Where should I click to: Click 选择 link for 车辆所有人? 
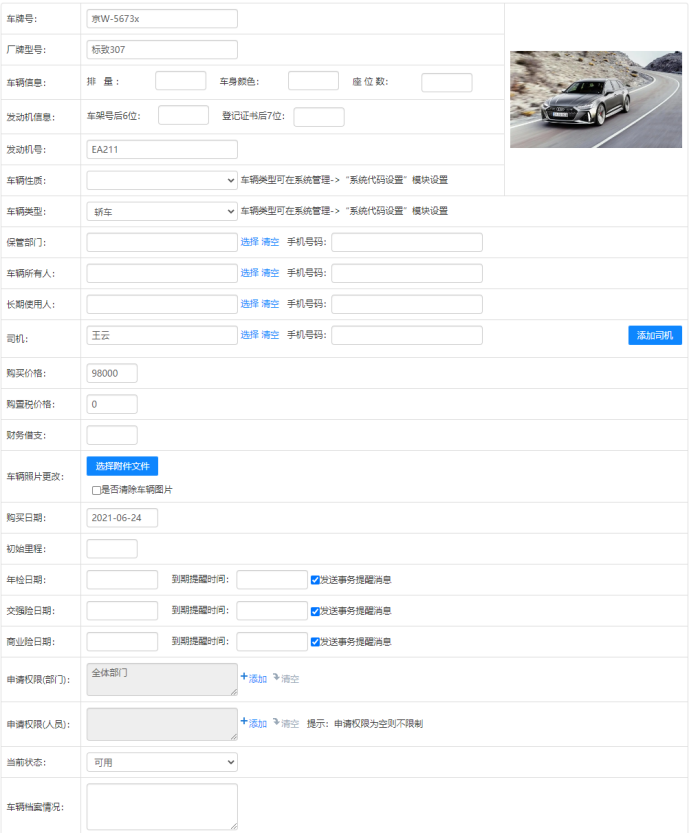click(249, 273)
